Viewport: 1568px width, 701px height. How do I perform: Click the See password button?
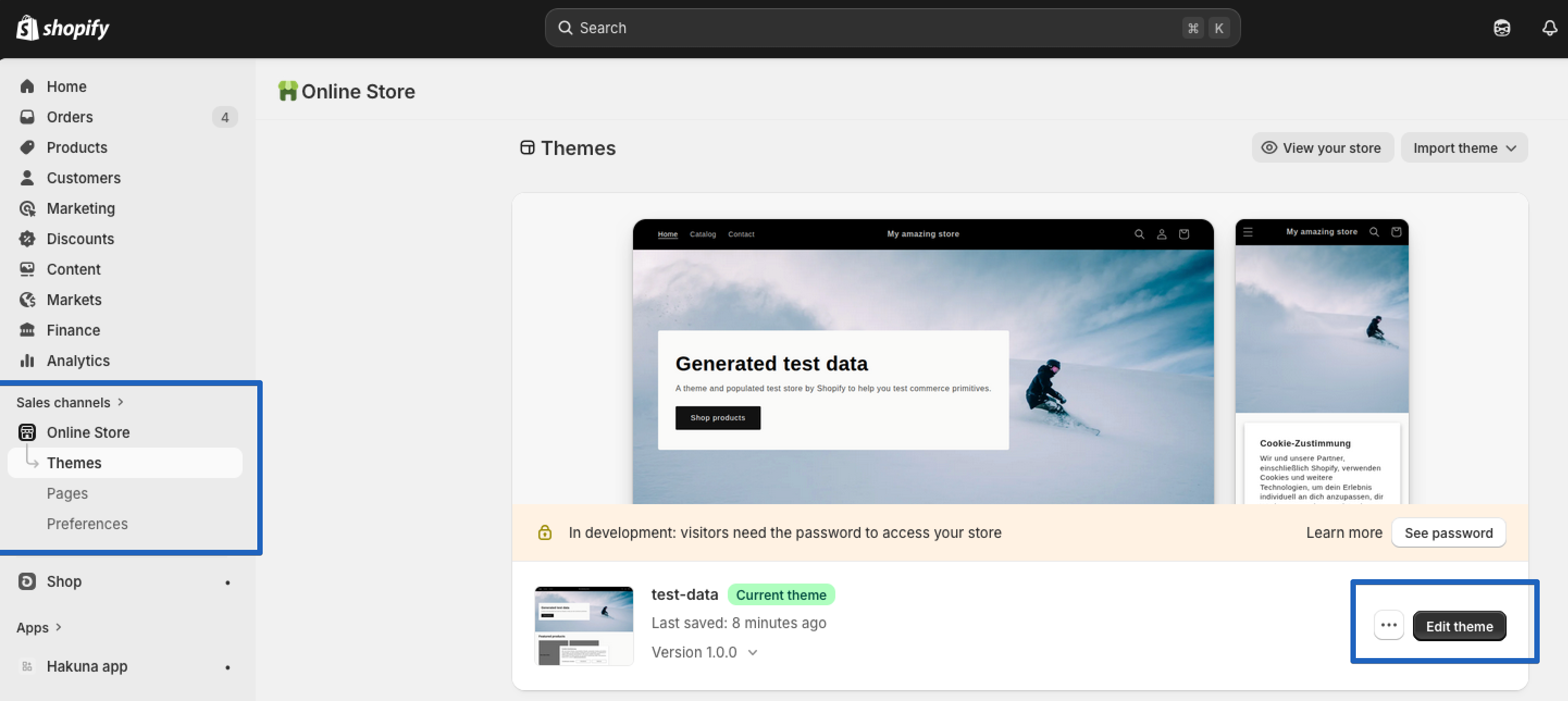1448,532
